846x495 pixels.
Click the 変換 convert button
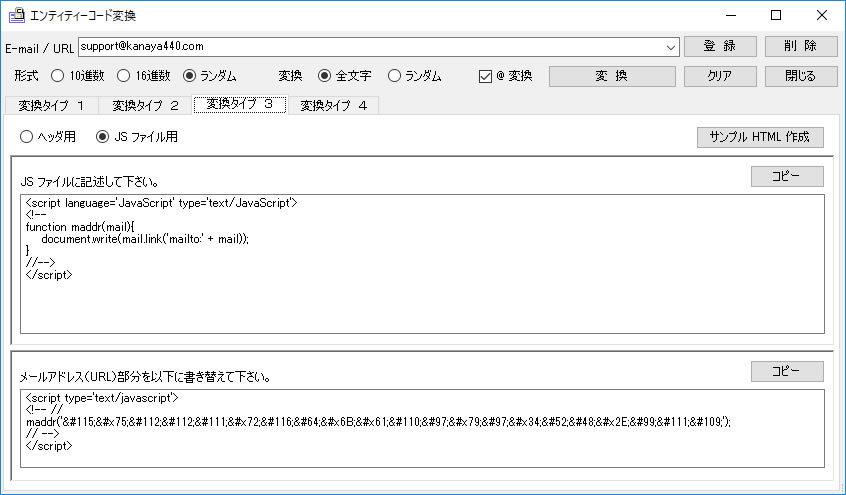tap(612, 77)
